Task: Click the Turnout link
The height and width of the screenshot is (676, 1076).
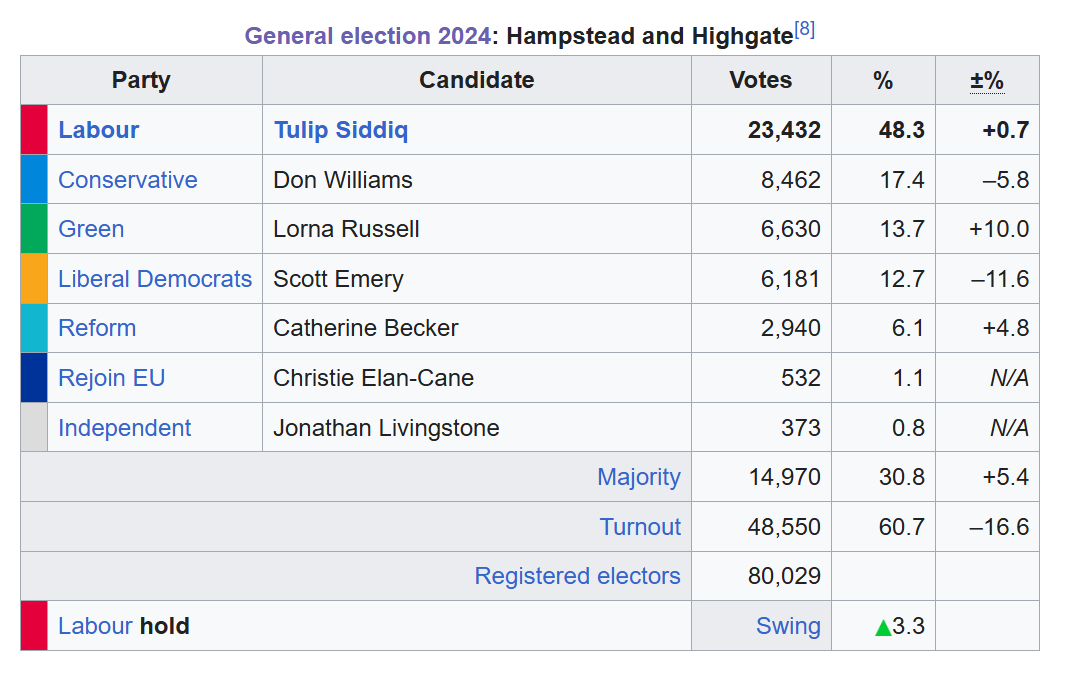Action: pyautogui.click(x=640, y=527)
